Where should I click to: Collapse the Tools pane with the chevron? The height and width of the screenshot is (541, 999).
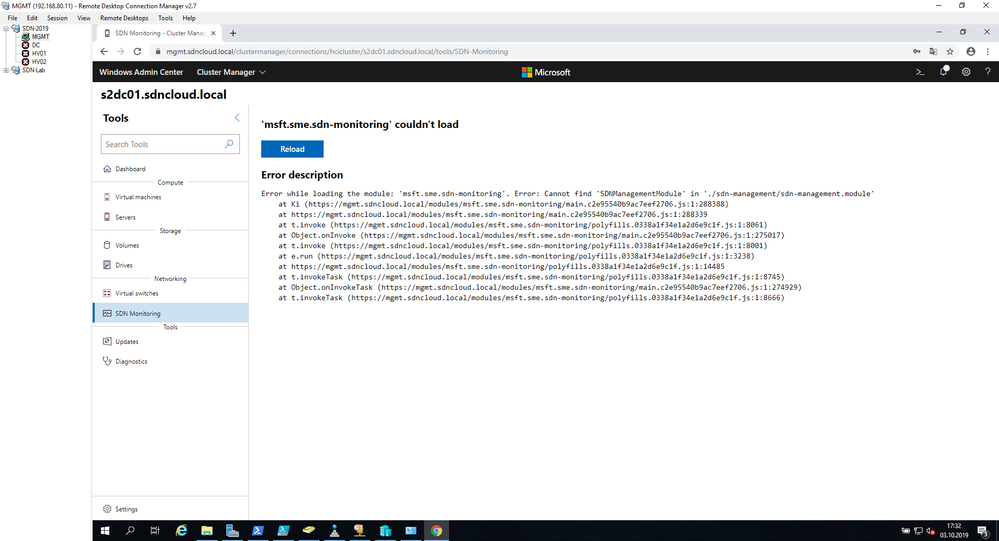pos(237,118)
